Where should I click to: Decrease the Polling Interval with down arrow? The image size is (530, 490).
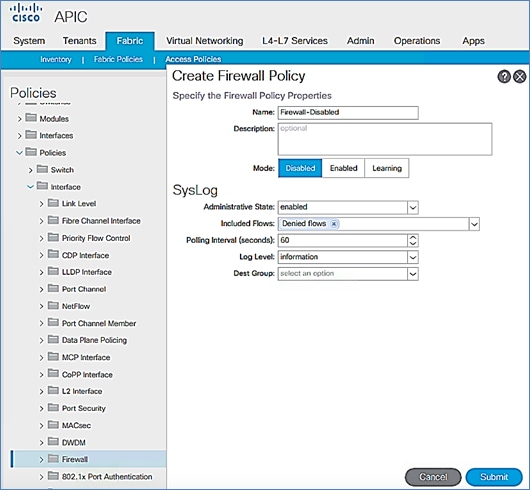(x=413, y=243)
